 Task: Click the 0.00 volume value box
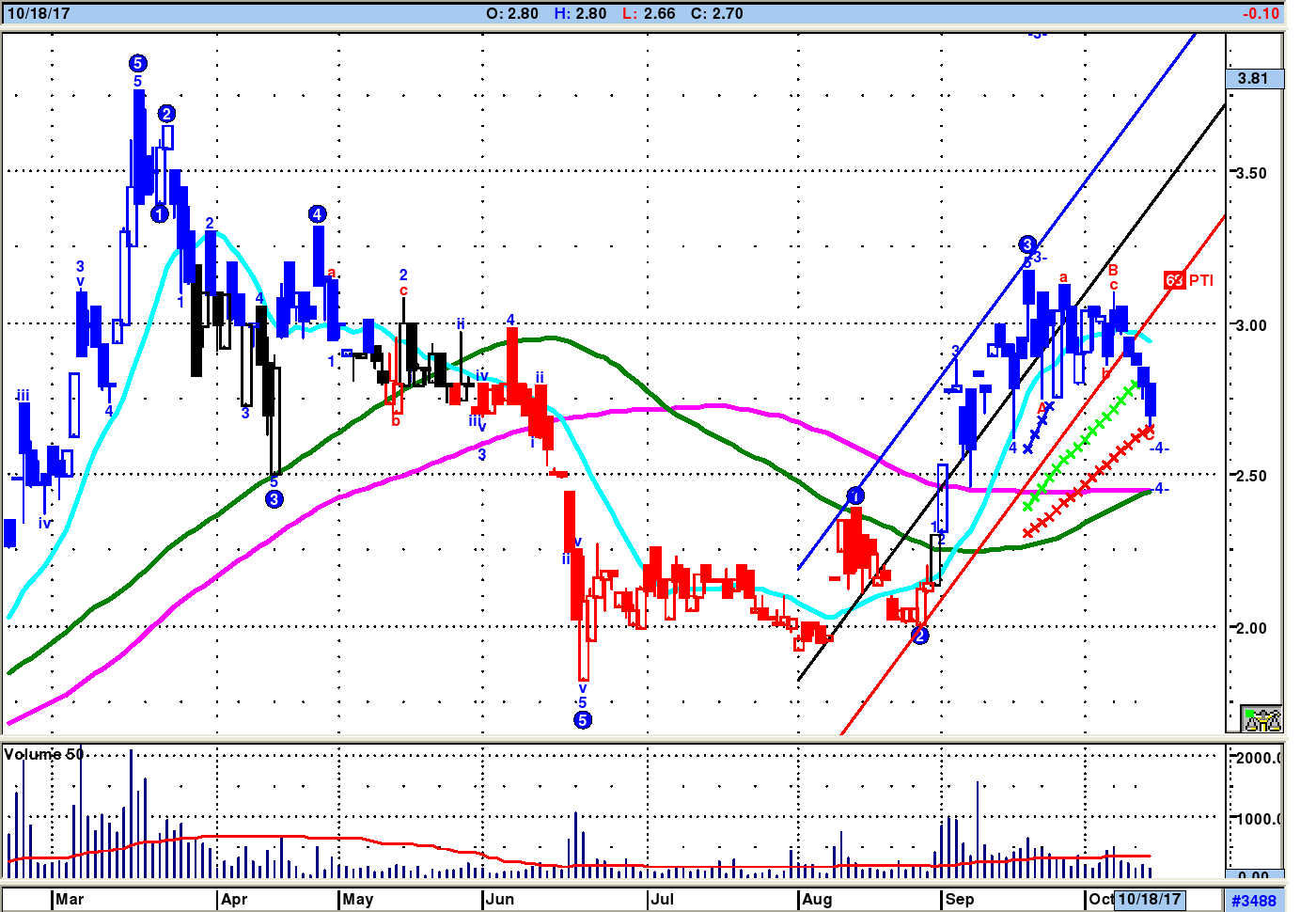(x=1254, y=875)
